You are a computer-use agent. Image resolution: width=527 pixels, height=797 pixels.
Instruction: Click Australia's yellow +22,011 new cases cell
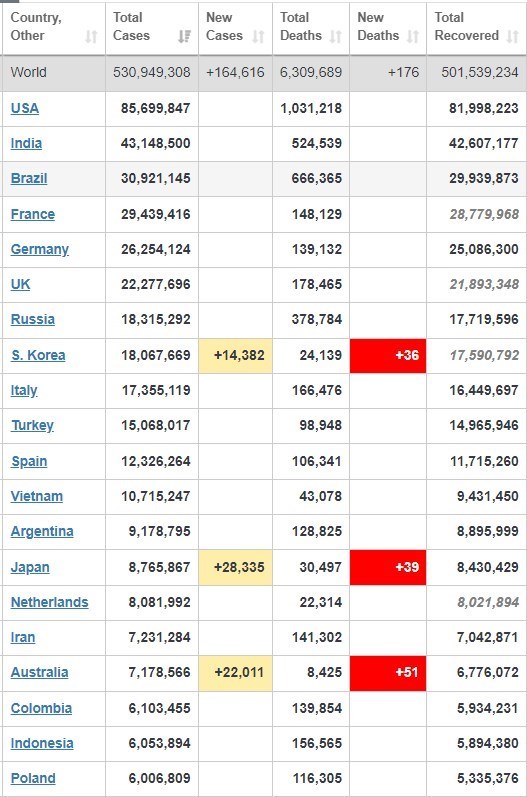(x=235, y=673)
